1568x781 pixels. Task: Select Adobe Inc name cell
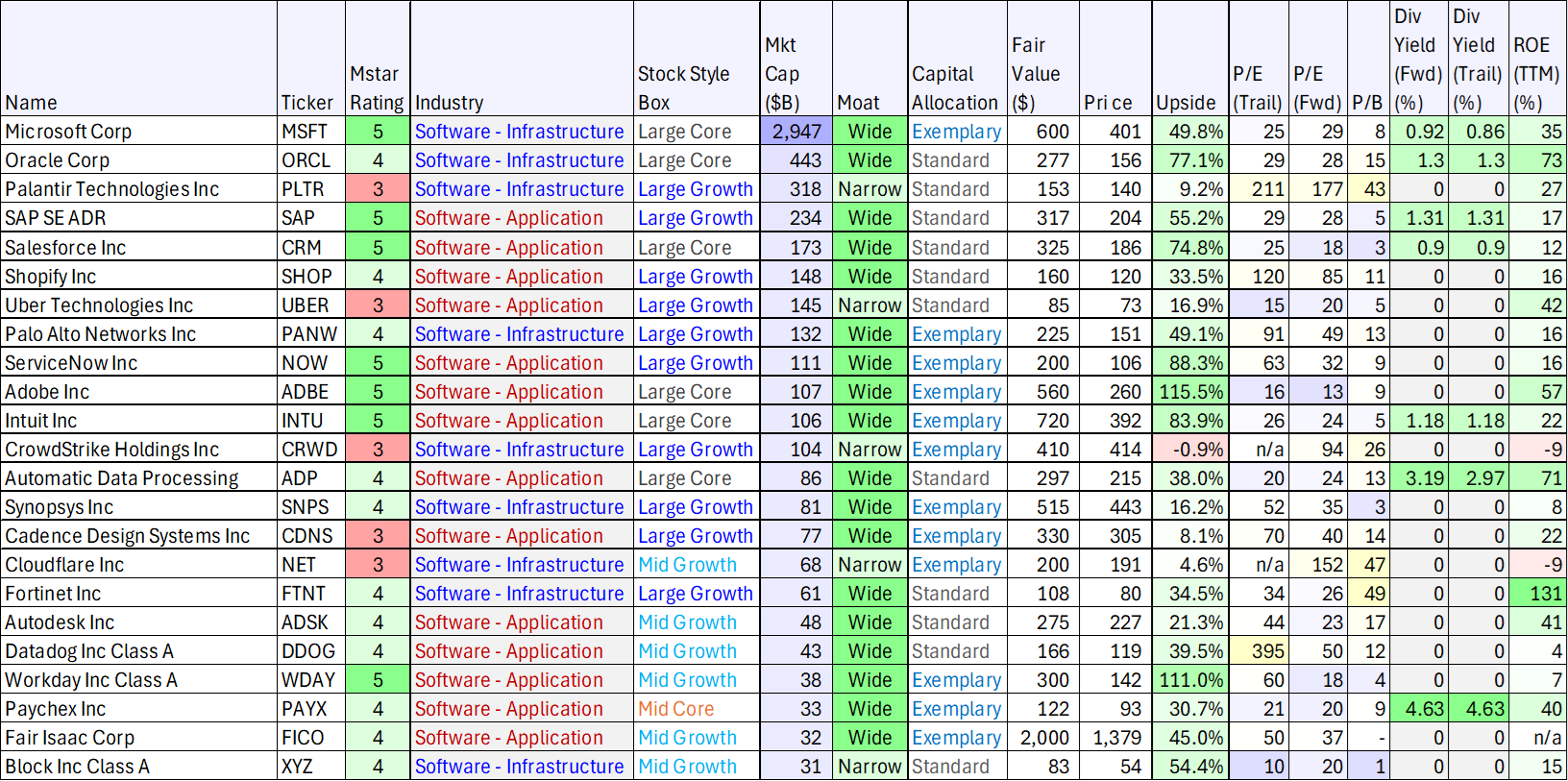(x=139, y=391)
